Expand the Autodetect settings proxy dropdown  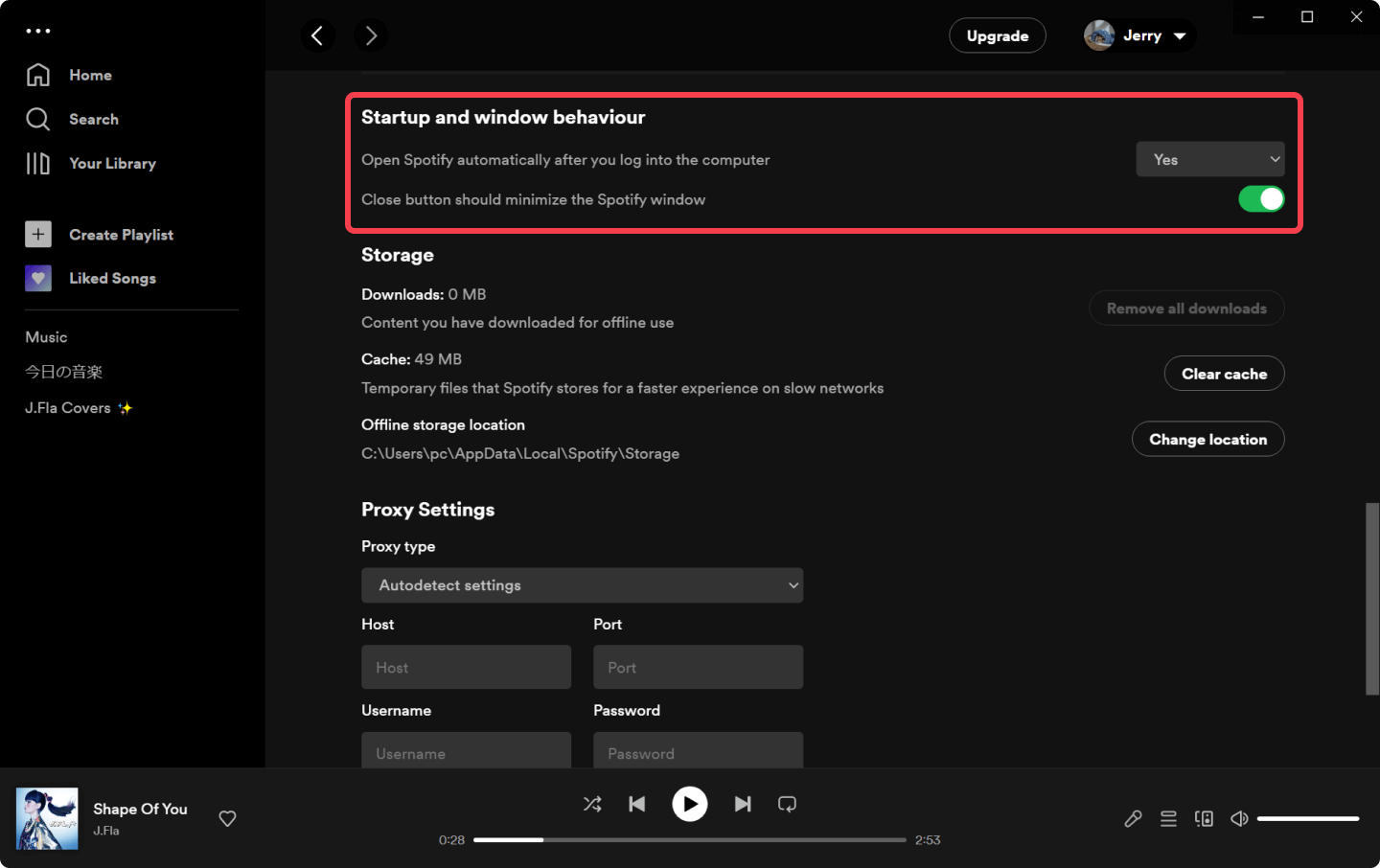tap(582, 585)
